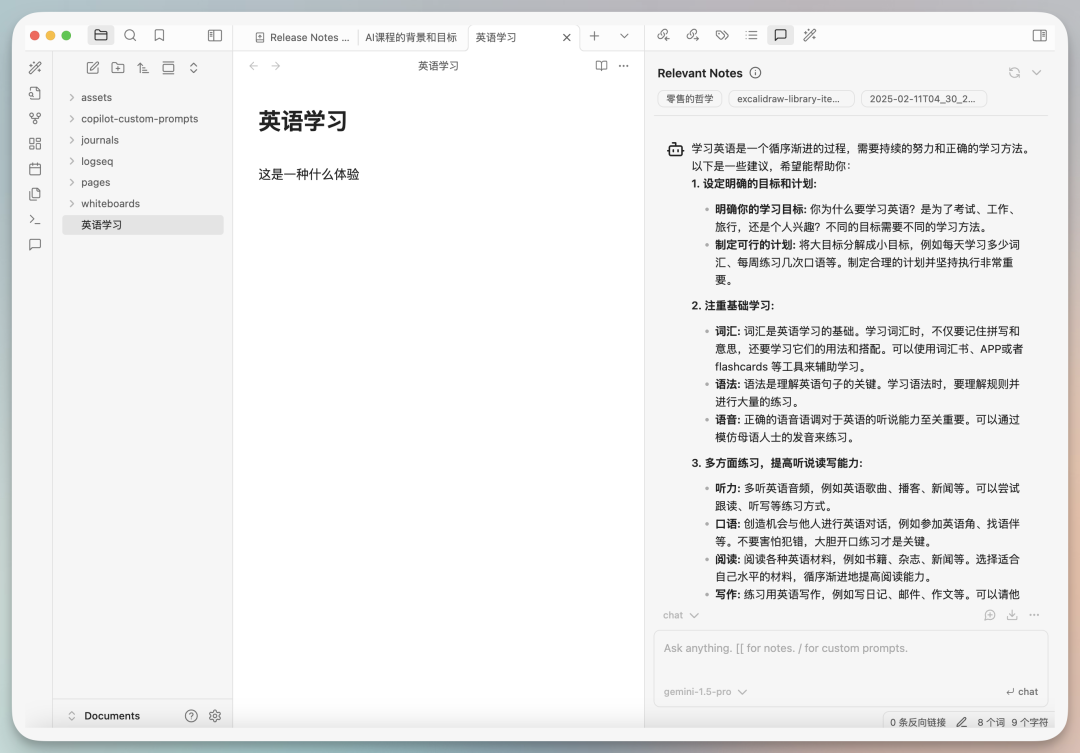Collapse or expand all folders icon

194,68
